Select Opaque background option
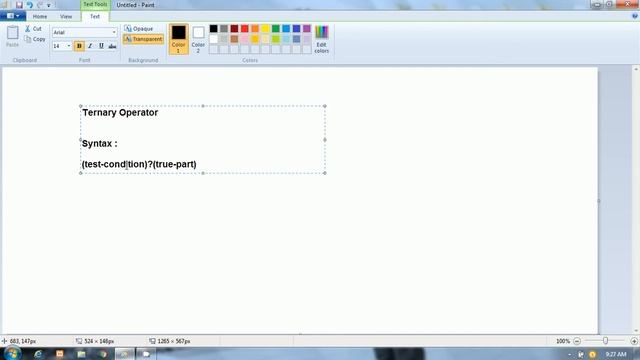The width and height of the screenshot is (640, 360). click(x=139, y=29)
